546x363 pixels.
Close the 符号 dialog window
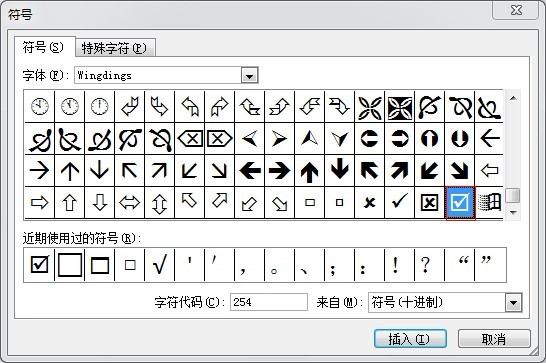(x=516, y=10)
